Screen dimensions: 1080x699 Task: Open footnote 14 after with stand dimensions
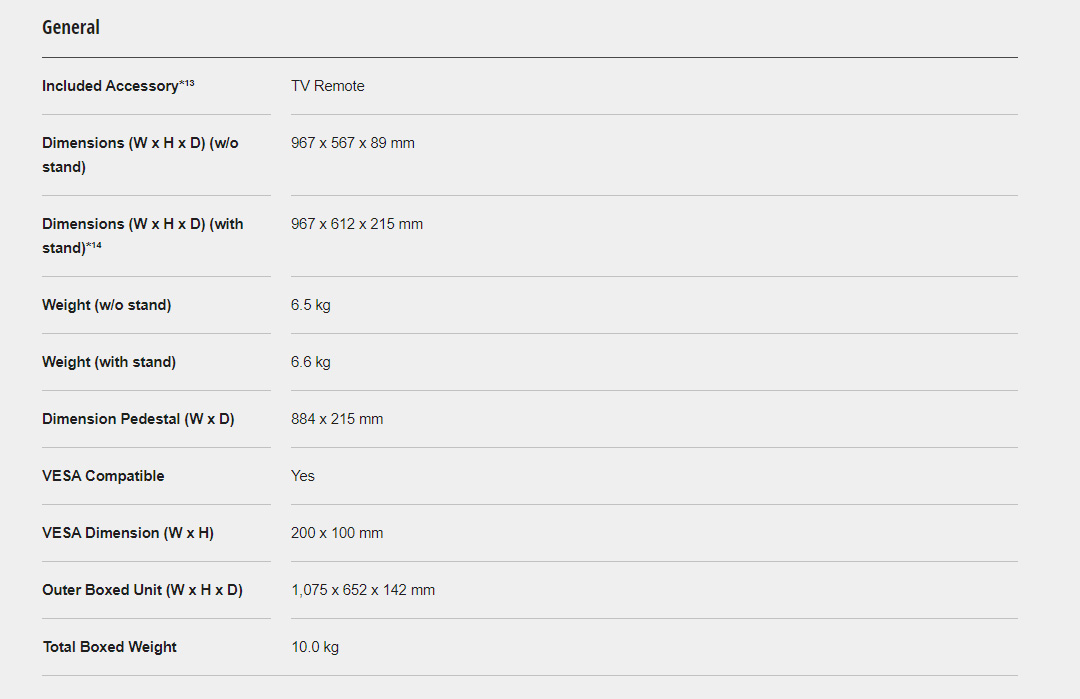[x=94, y=246]
